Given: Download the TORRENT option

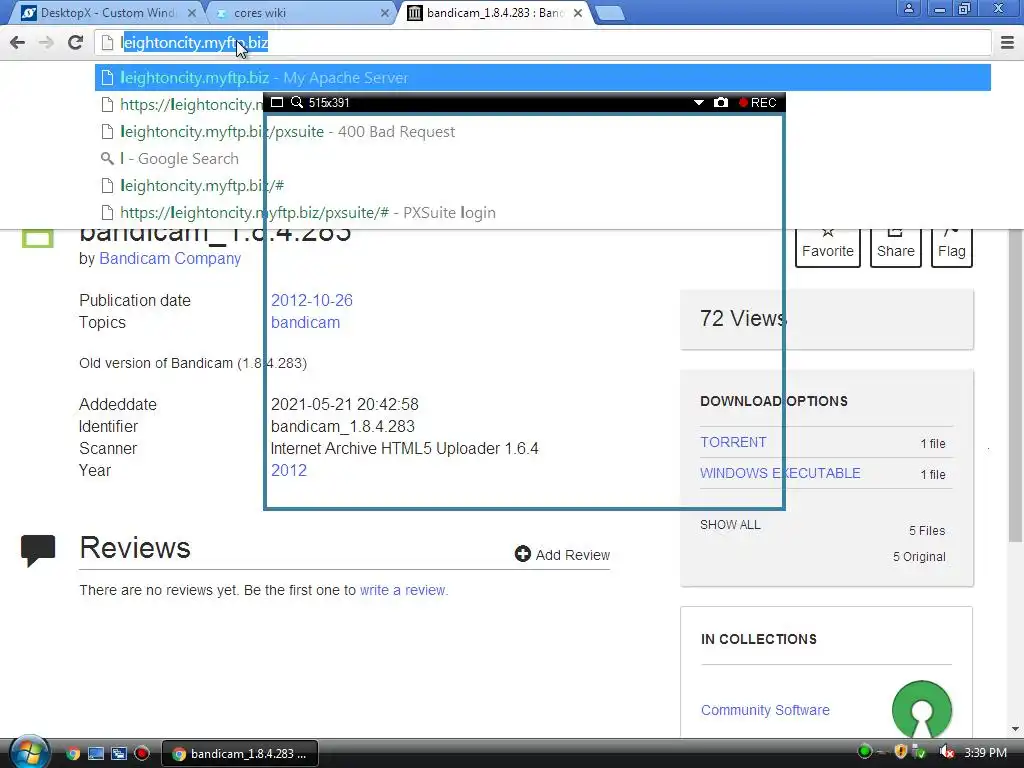Looking at the screenshot, I should coord(733,442).
